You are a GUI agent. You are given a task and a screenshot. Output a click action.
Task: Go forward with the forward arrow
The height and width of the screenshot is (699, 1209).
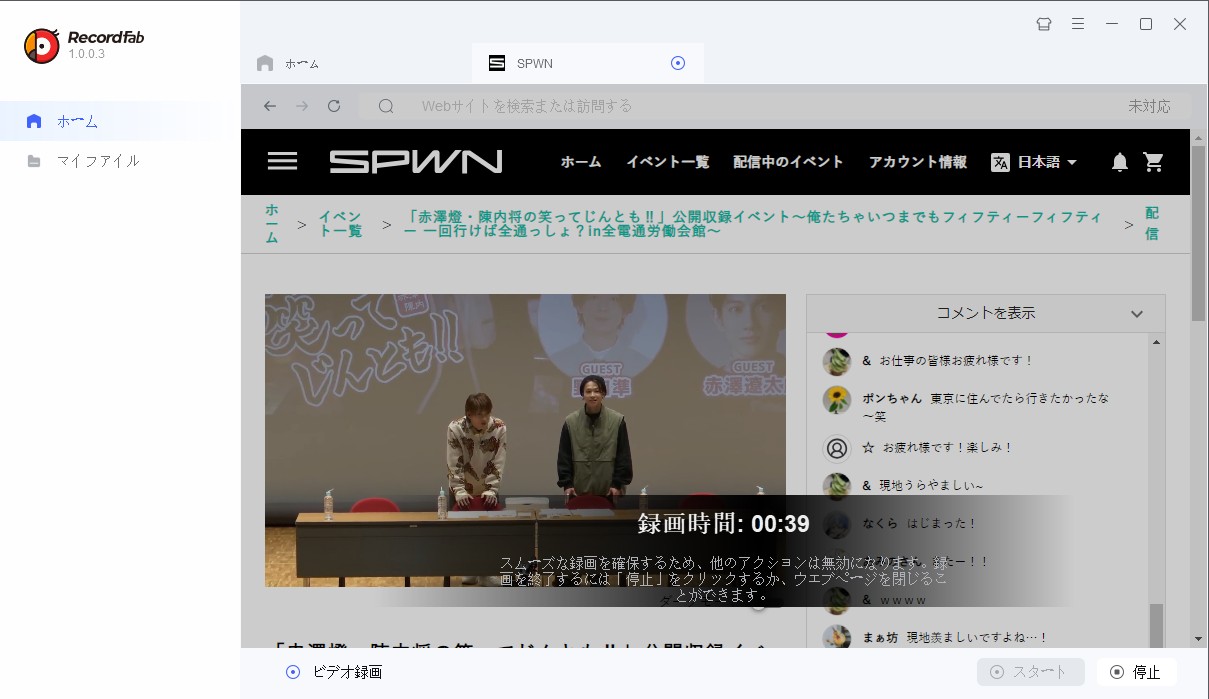click(x=302, y=106)
